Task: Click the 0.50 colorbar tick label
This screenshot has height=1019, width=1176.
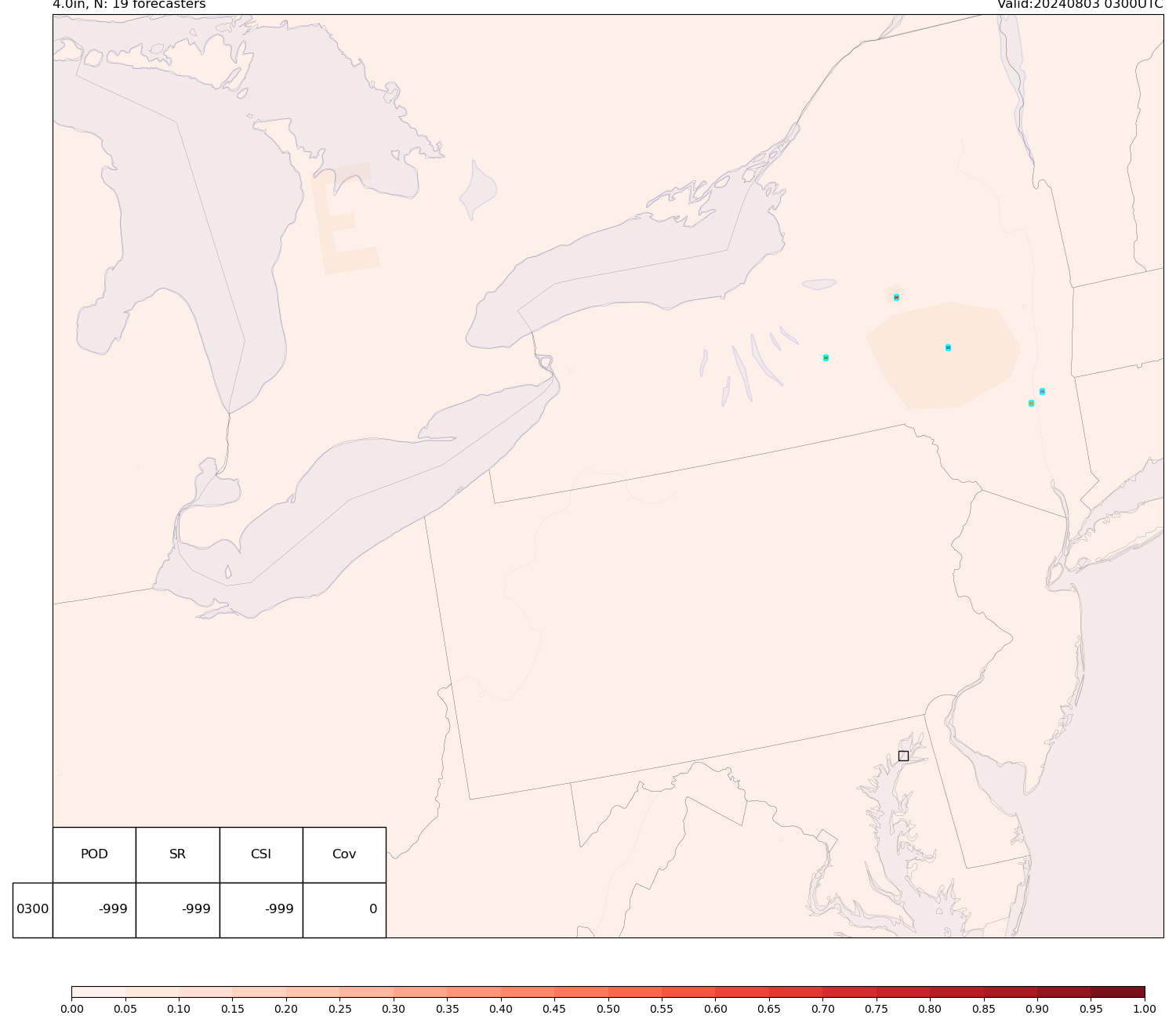Action: pos(608,1009)
